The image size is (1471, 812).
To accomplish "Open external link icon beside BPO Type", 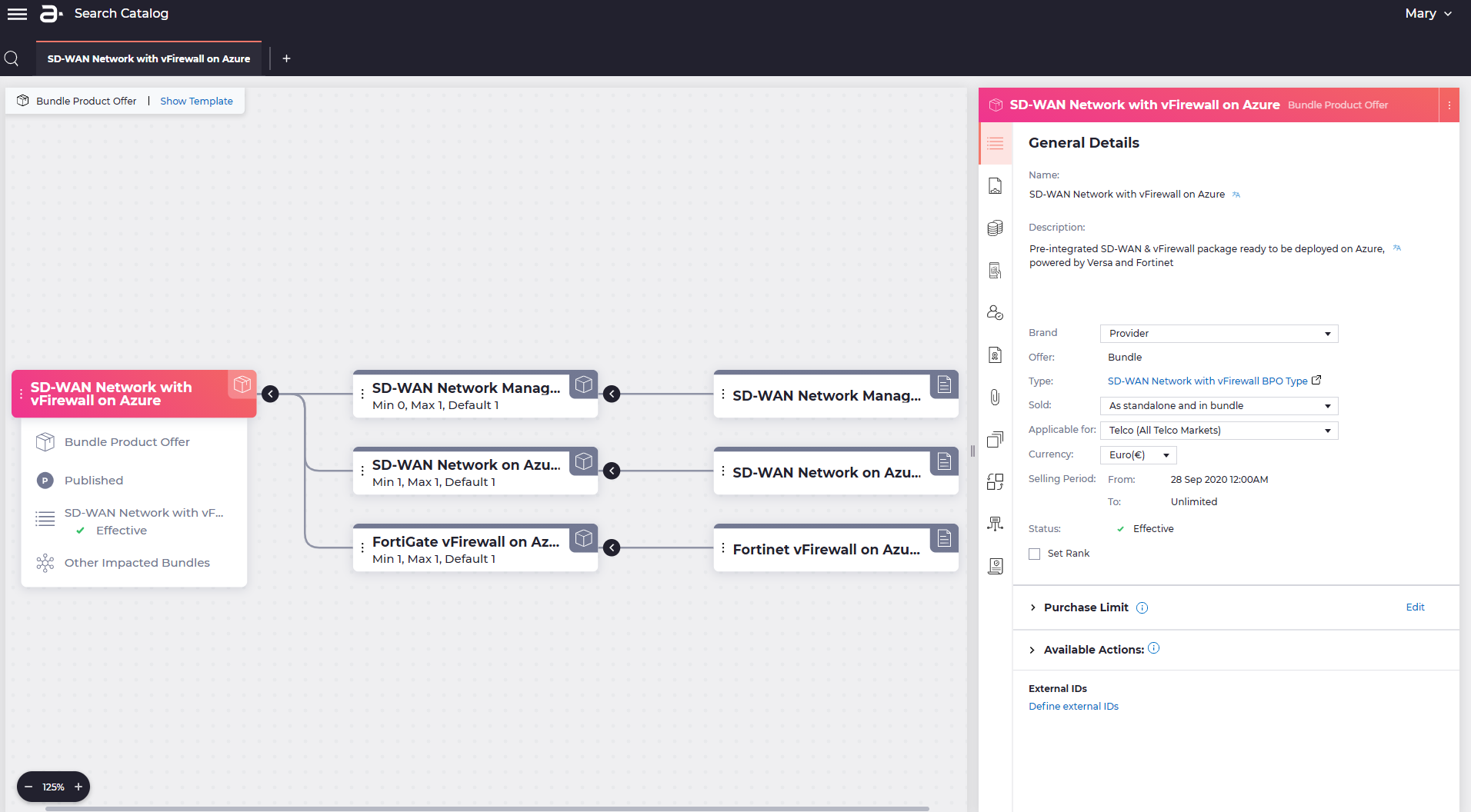I will [1316, 380].
